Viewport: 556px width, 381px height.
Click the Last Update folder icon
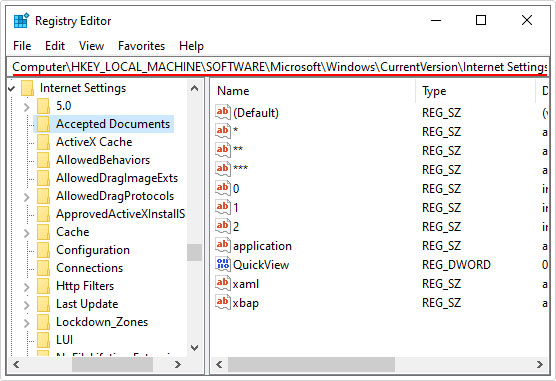pos(43,304)
